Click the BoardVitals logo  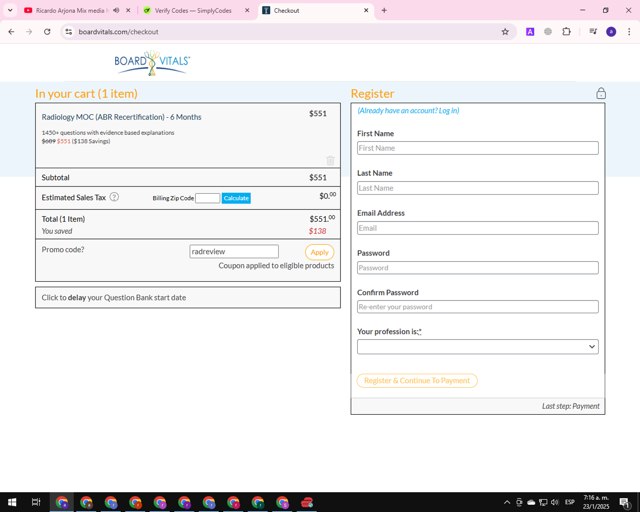point(152,63)
